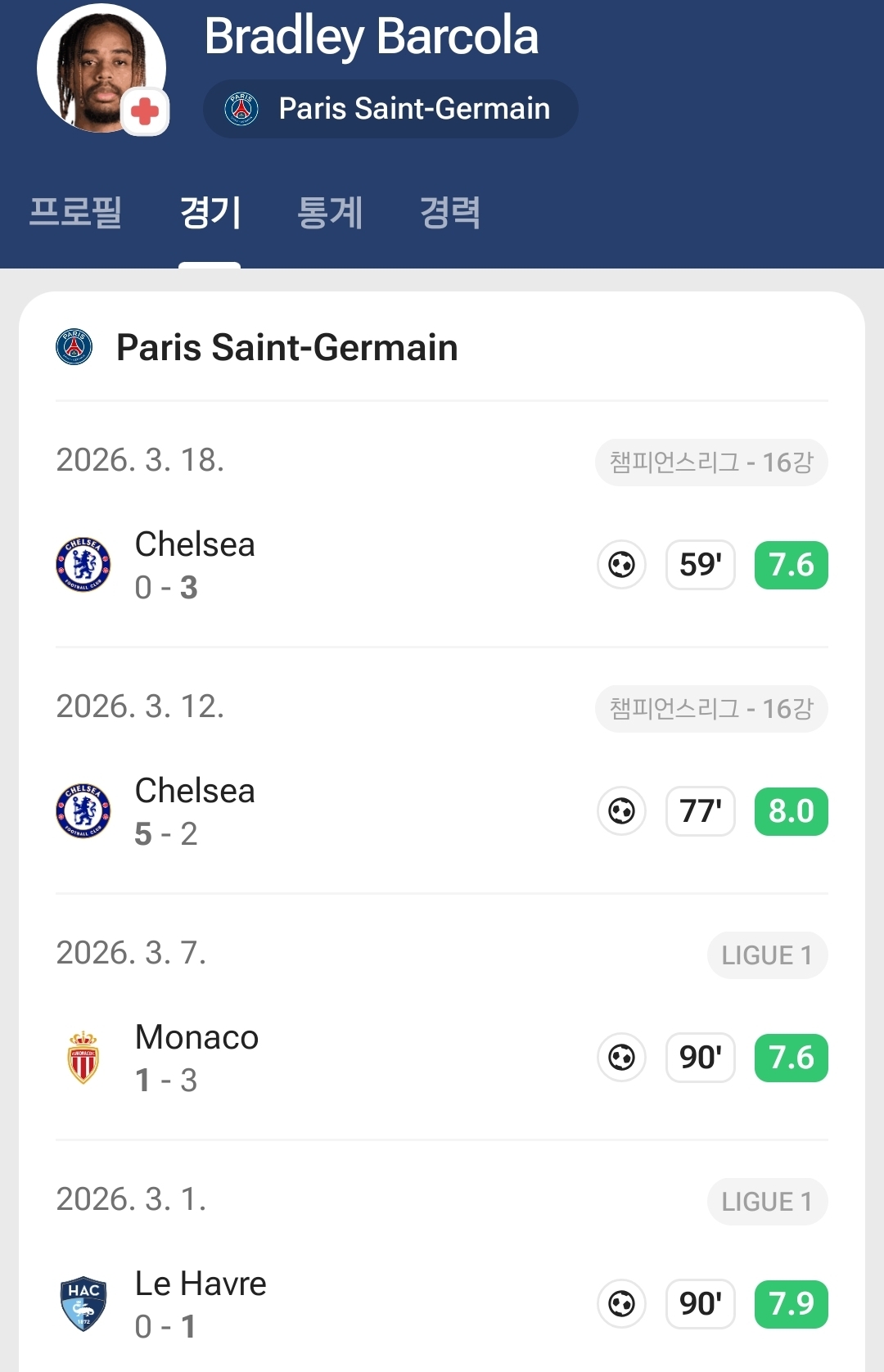The height and width of the screenshot is (1372, 884).
Task: Tap goal ball icon in Le Havre row
Action: click(622, 1304)
